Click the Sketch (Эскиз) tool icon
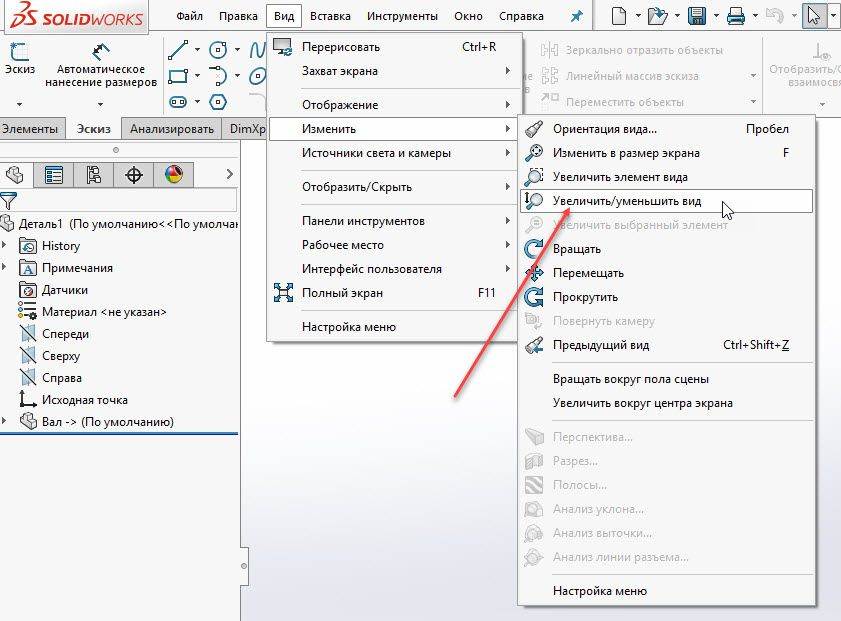Screen dimensions: 841x621 (19, 52)
